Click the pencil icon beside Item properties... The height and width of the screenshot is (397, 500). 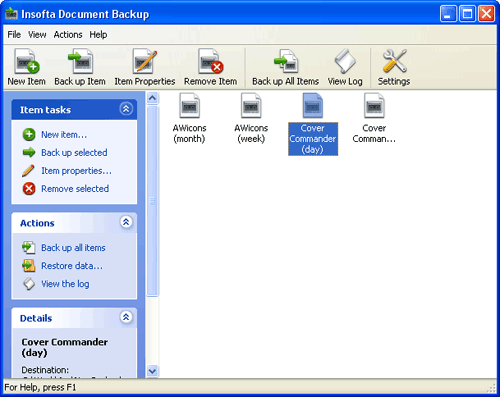pos(28,171)
